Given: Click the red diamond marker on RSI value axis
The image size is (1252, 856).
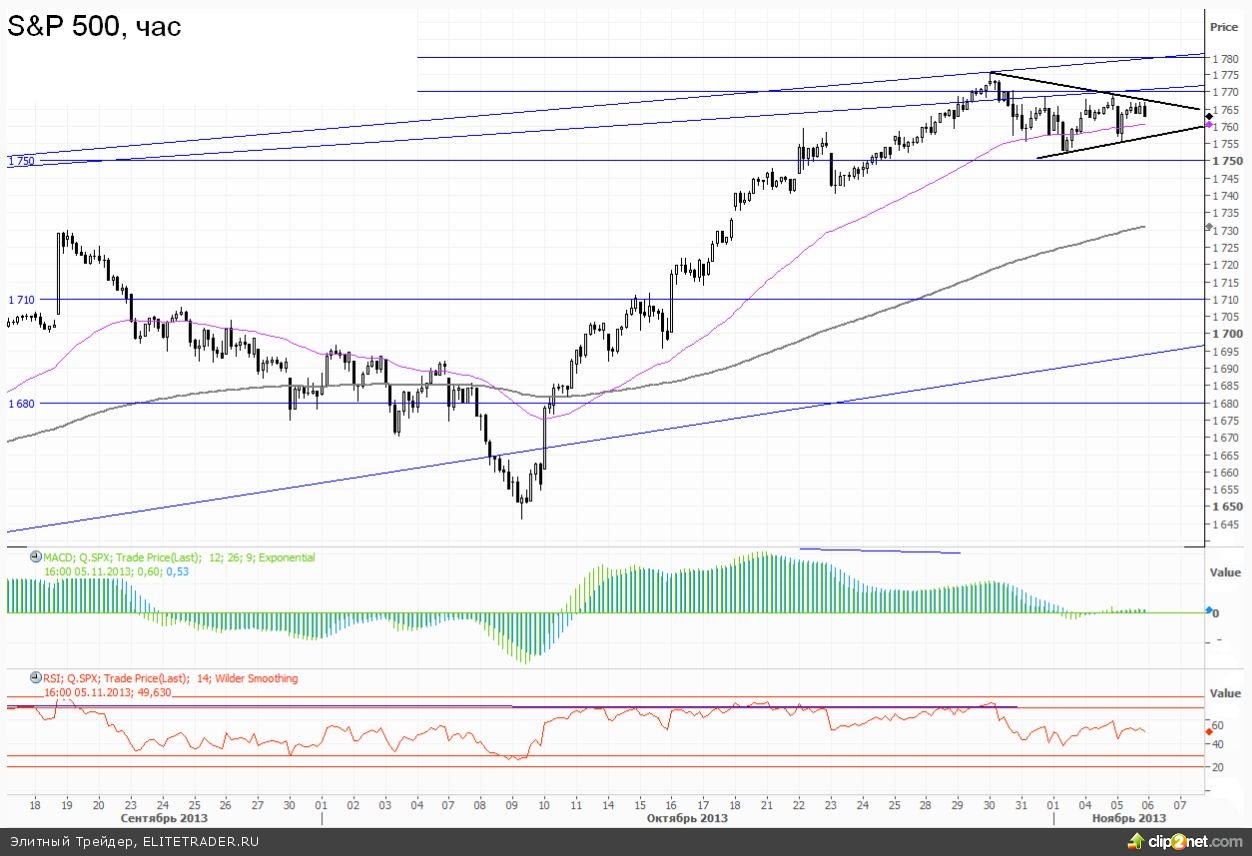Looking at the screenshot, I should point(1209,732).
